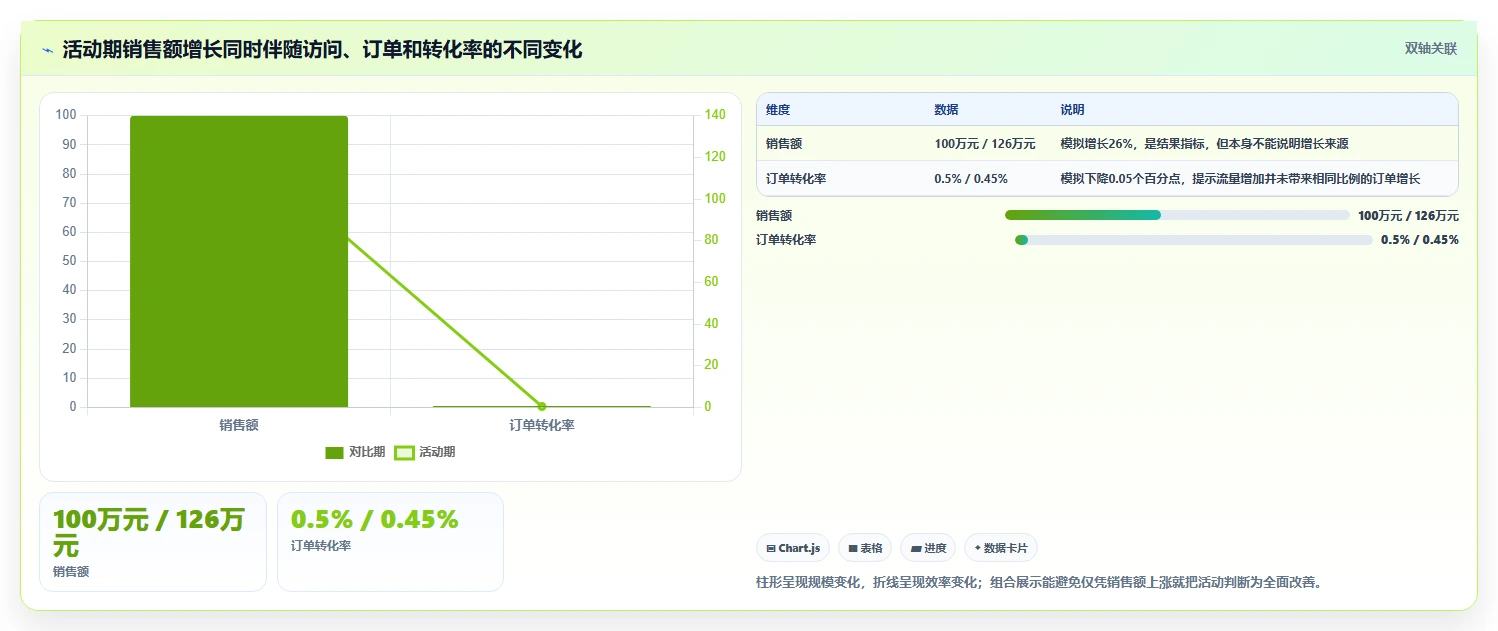1498x631 pixels.
Task: Click the line data point at 订单转化率
Action: click(x=542, y=406)
